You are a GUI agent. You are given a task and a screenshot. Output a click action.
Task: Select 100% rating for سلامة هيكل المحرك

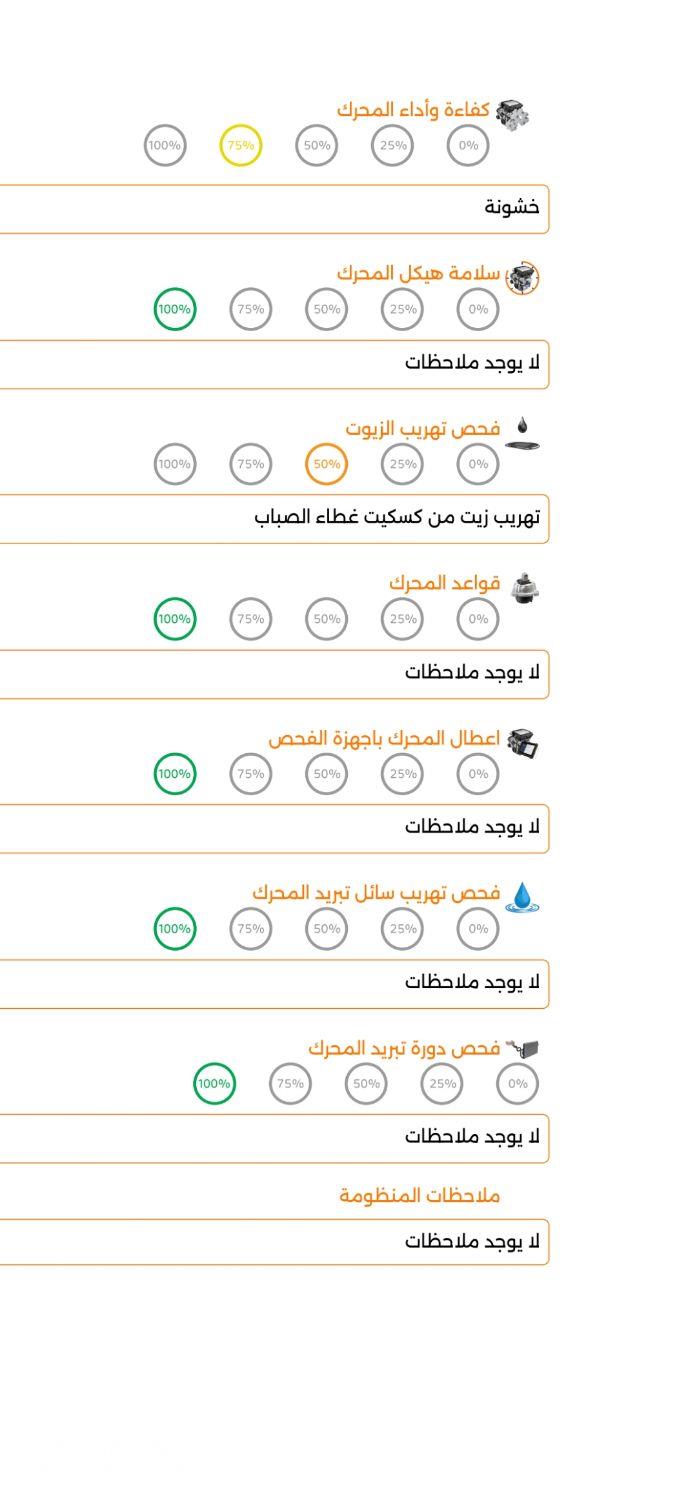coord(175,309)
